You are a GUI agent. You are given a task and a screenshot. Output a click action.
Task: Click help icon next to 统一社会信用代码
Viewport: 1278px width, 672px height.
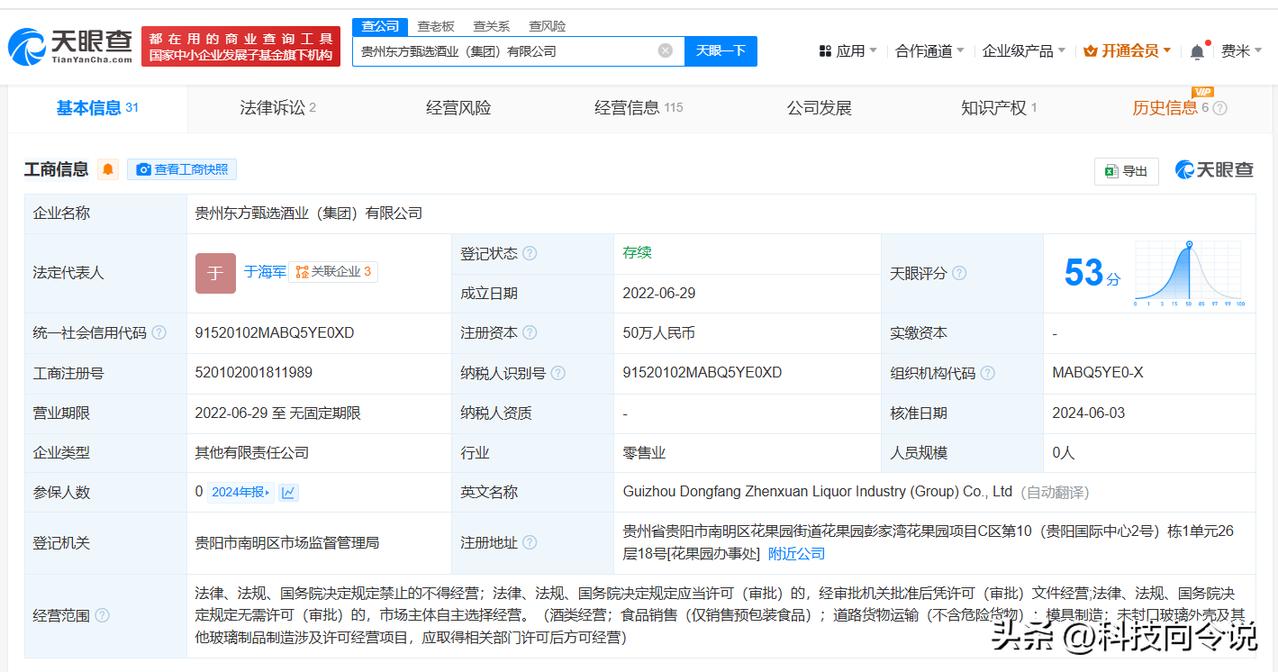point(159,333)
